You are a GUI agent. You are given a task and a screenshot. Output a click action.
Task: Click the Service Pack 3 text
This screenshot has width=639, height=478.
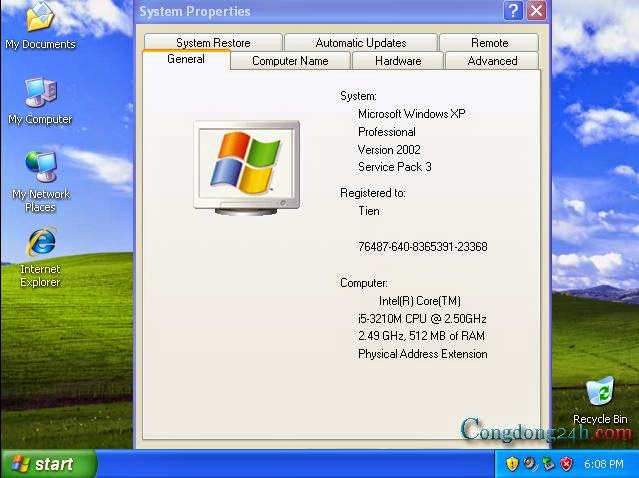[x=394, y=167]
